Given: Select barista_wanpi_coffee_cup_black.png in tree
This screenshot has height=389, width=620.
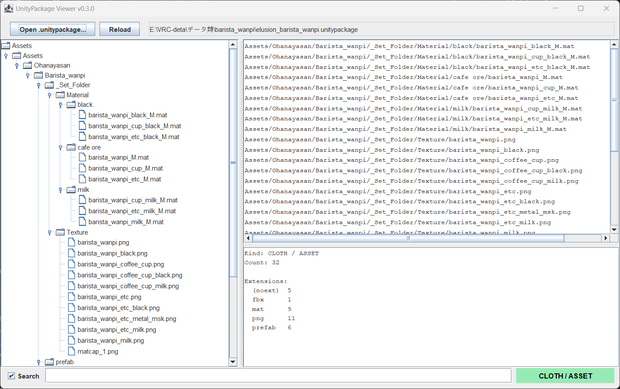Looking at the screenshot, I should tap(130, 275).
